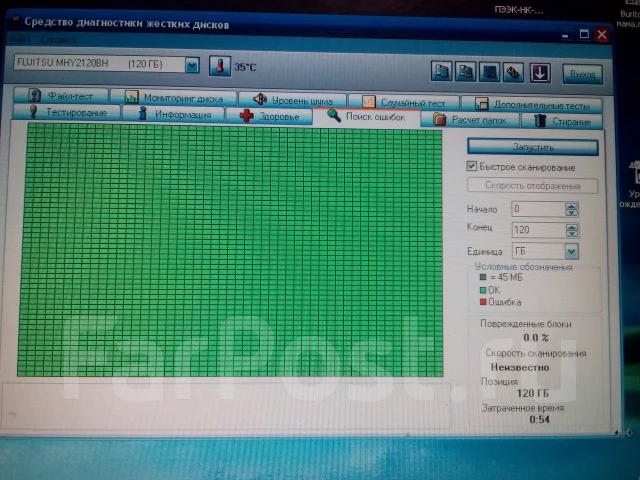Viewport: 640px width, 480px height.
Task: Click the 120 ГБ position value
Action: 533,393
